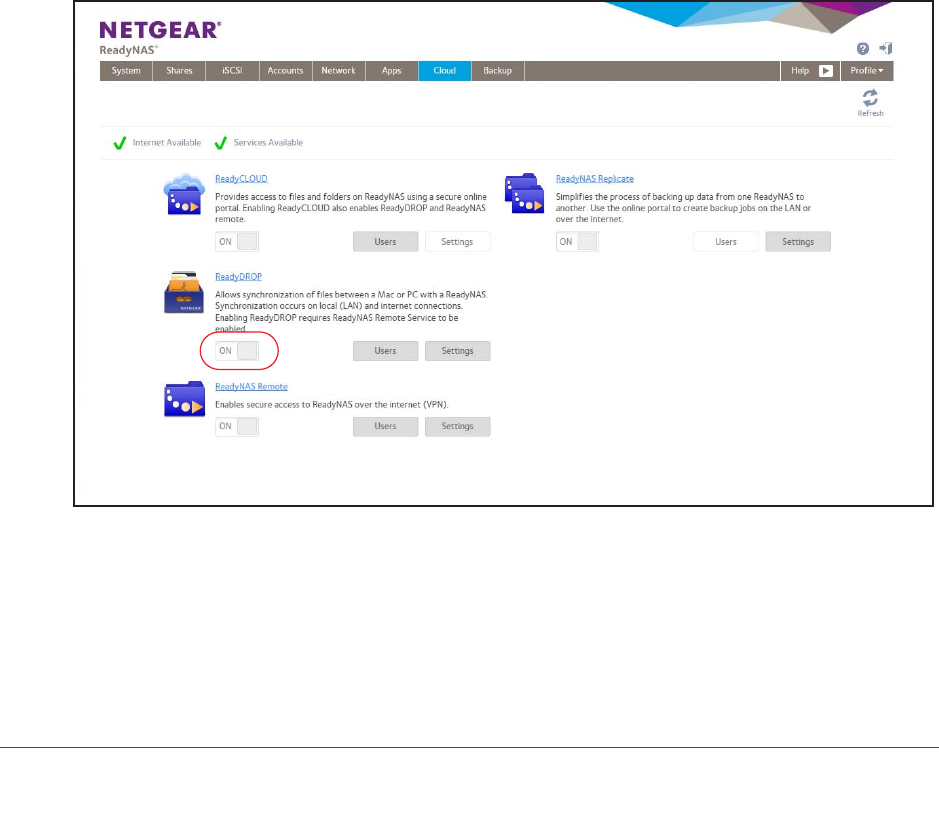The image size is (939, 817).
Task: Click the ReadyNAS Replicate Settings button
Action: pos(798,241)
